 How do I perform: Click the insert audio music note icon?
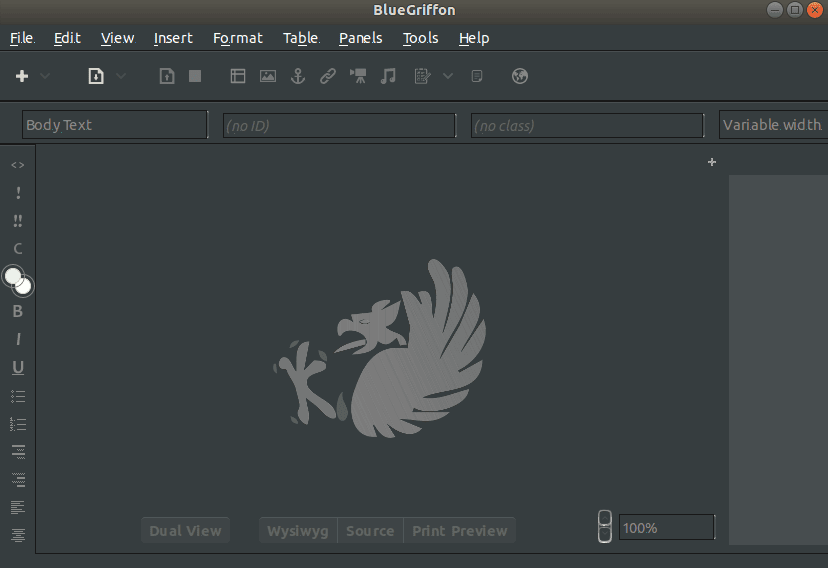click(x=388, y=76)
